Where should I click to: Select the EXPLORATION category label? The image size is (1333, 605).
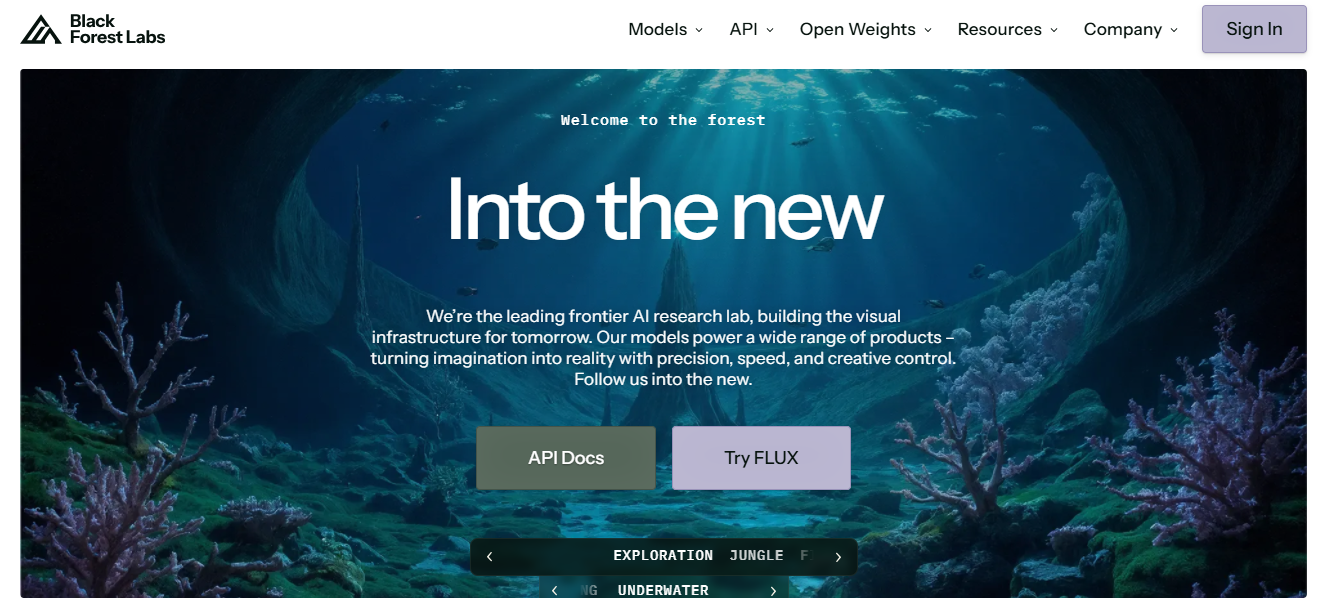663,556
